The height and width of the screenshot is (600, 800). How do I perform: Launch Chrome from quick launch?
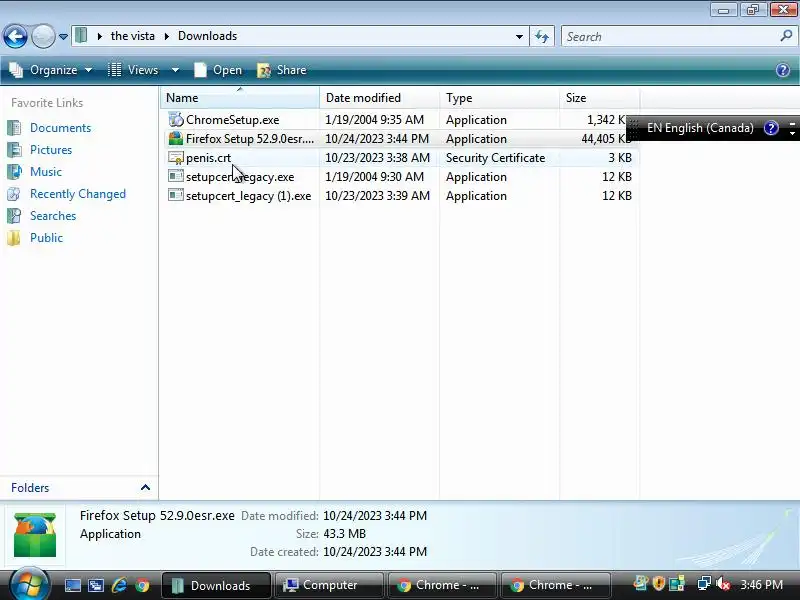coord(142,585)
